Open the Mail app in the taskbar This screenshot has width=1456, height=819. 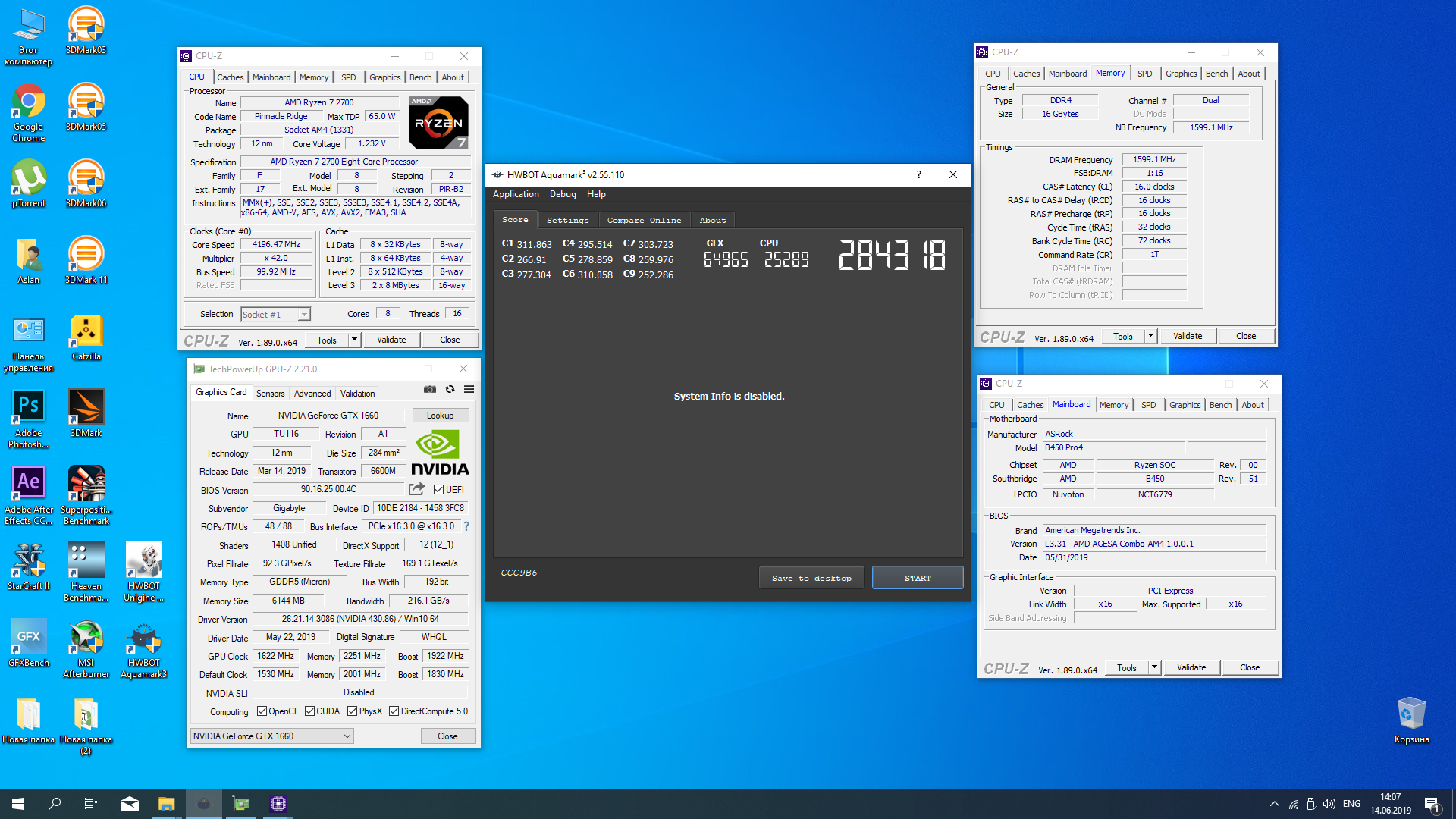coord(130,804)
